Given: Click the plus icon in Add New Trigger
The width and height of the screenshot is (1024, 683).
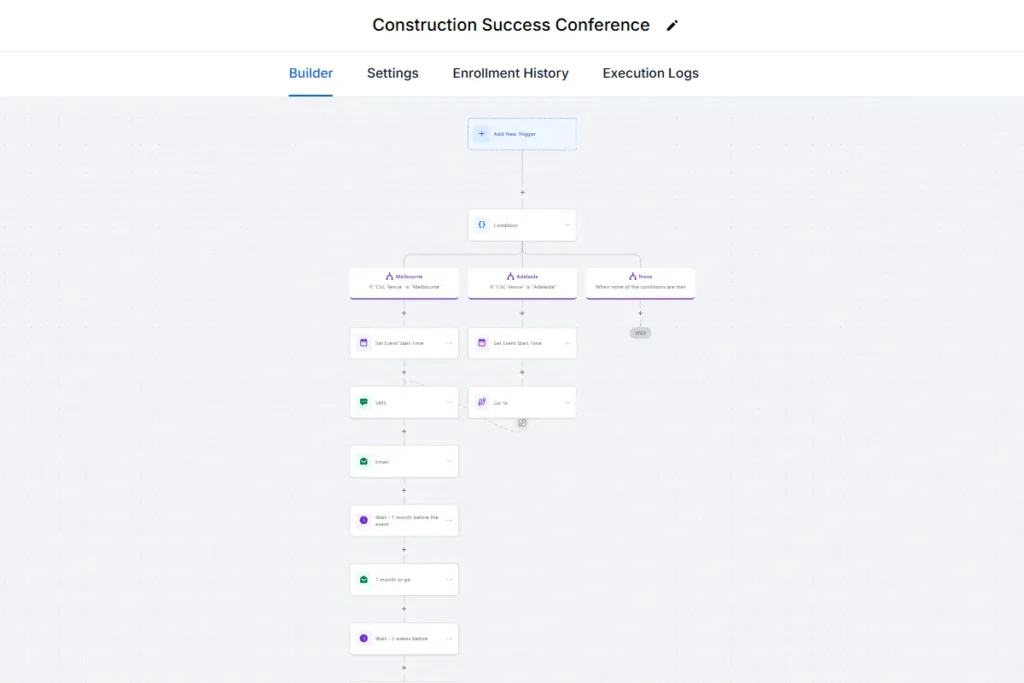Looking at the screenshot, I should (481, 133).
